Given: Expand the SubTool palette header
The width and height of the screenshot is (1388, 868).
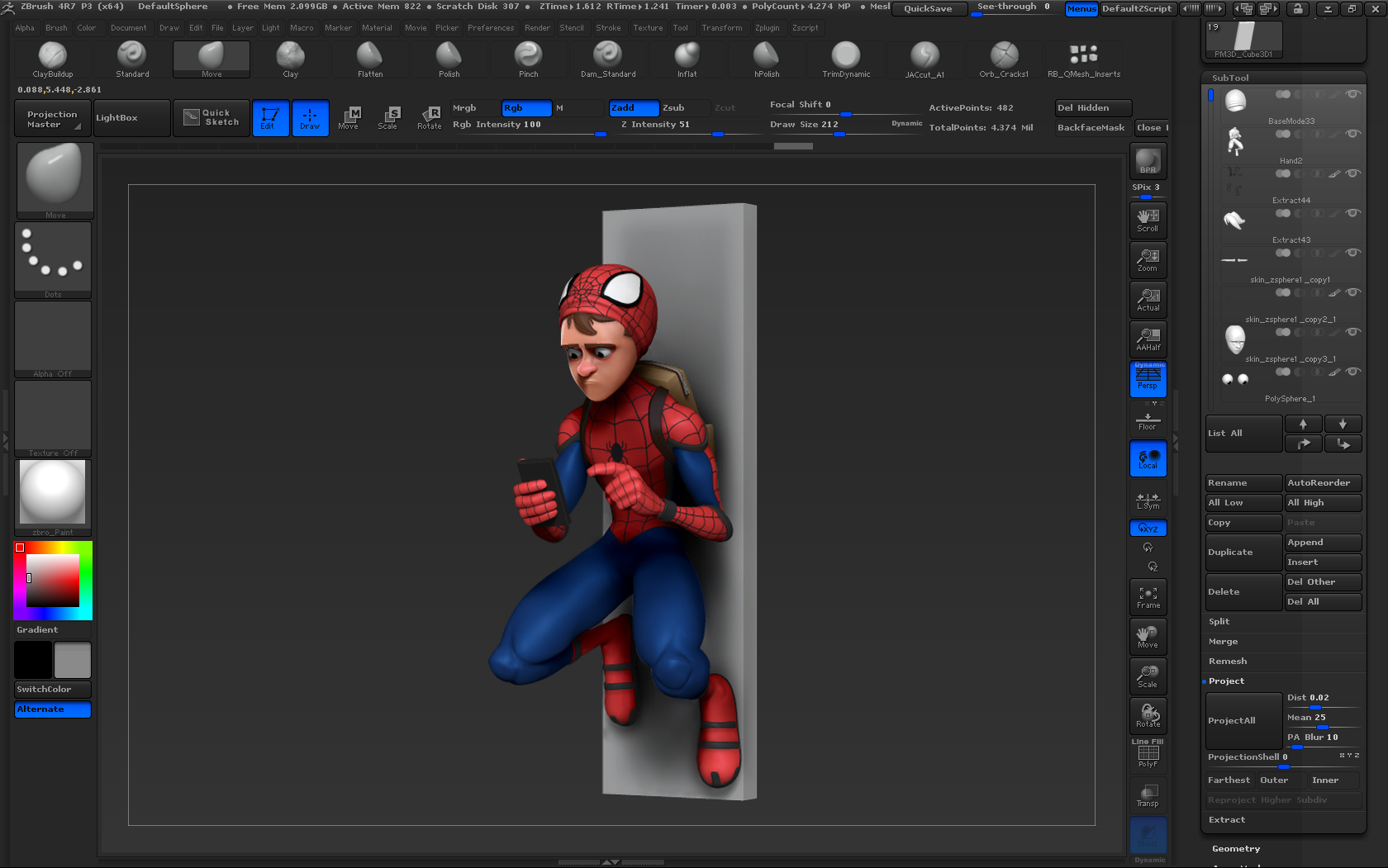Looking at the screenshot, I should 1230,78.
